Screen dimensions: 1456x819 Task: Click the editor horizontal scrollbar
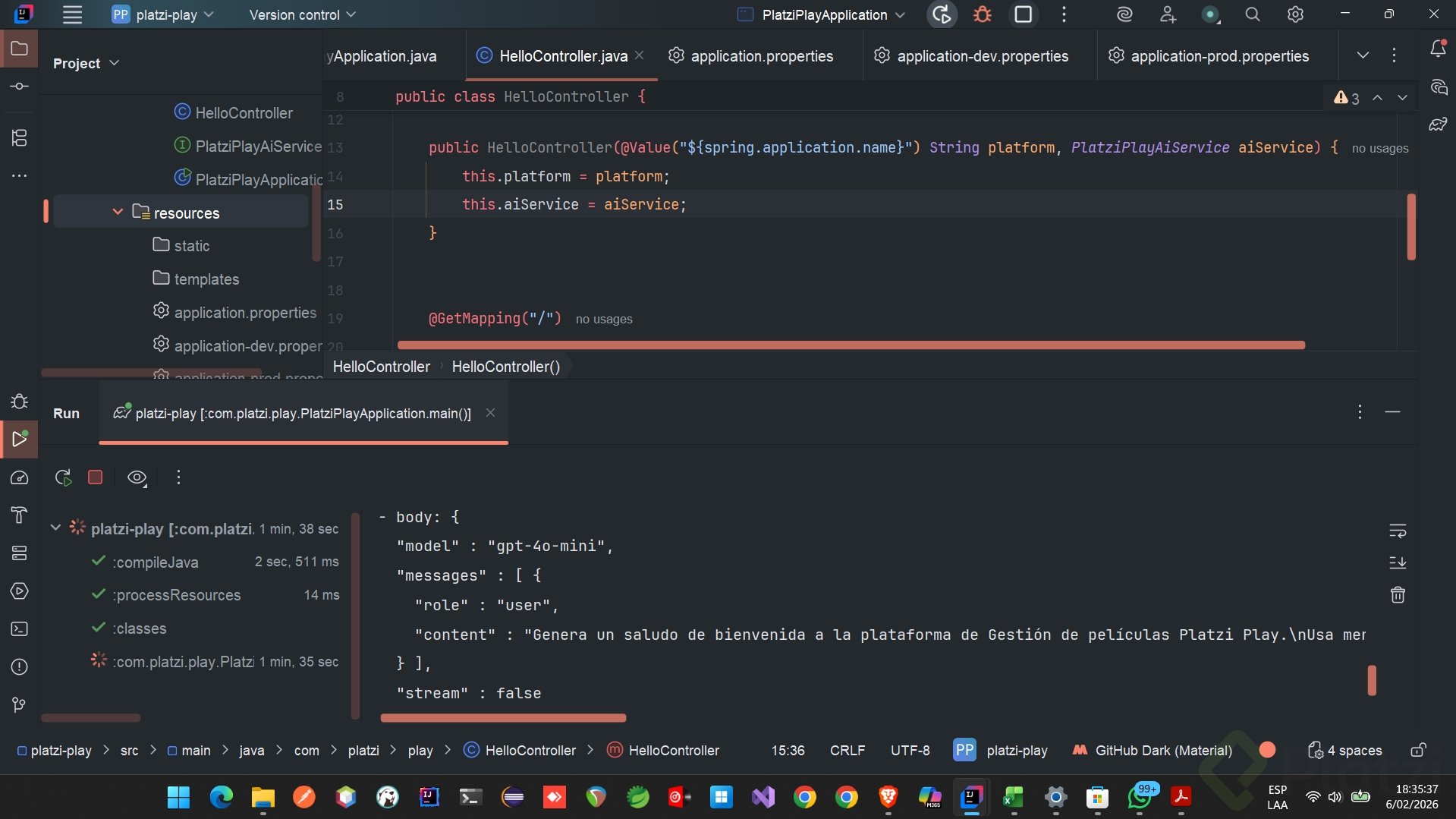tap(850, 345)
